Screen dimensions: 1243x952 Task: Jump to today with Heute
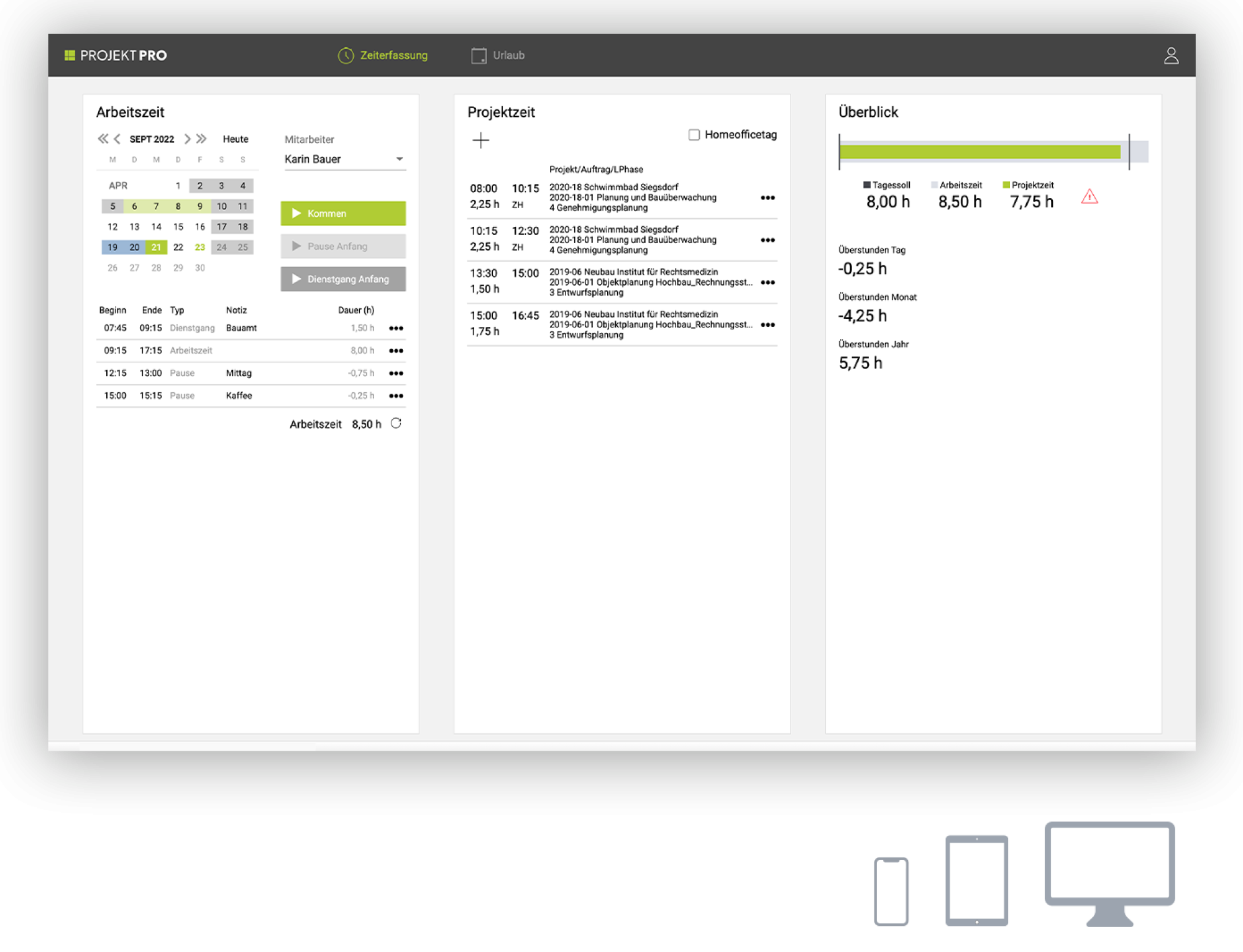point(236,139)
